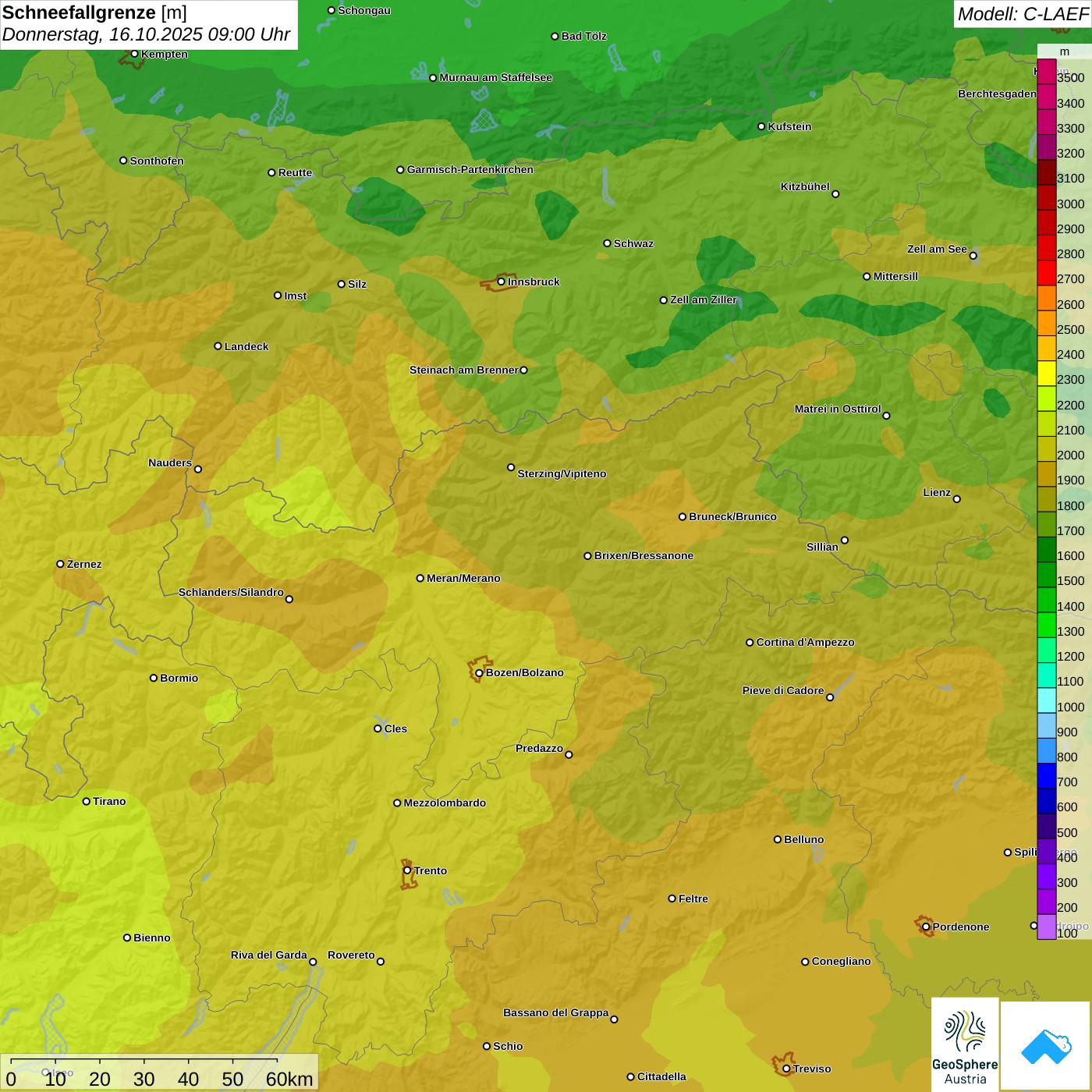Click the Zernez location dot

(60, 564)
